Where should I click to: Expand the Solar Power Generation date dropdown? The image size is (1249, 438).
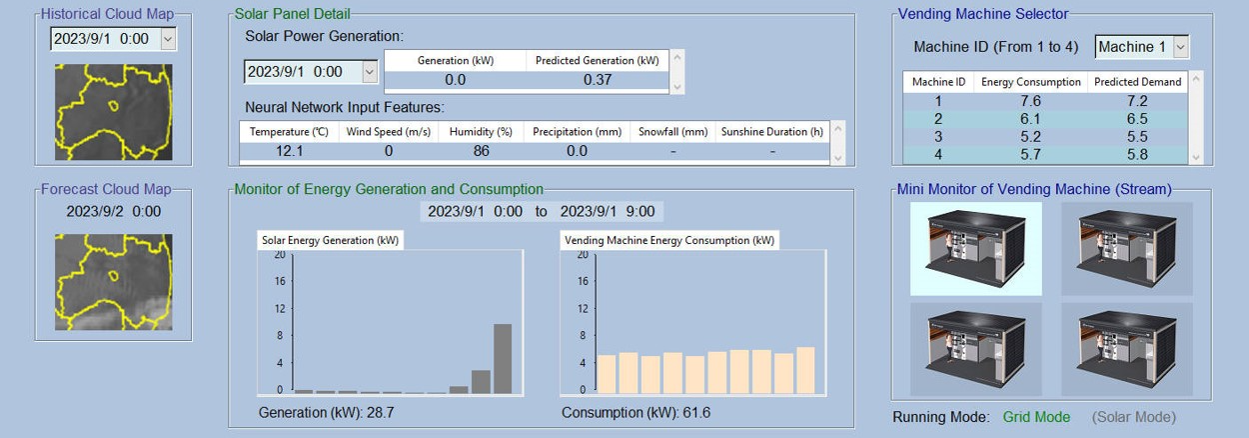pos(370,72)
